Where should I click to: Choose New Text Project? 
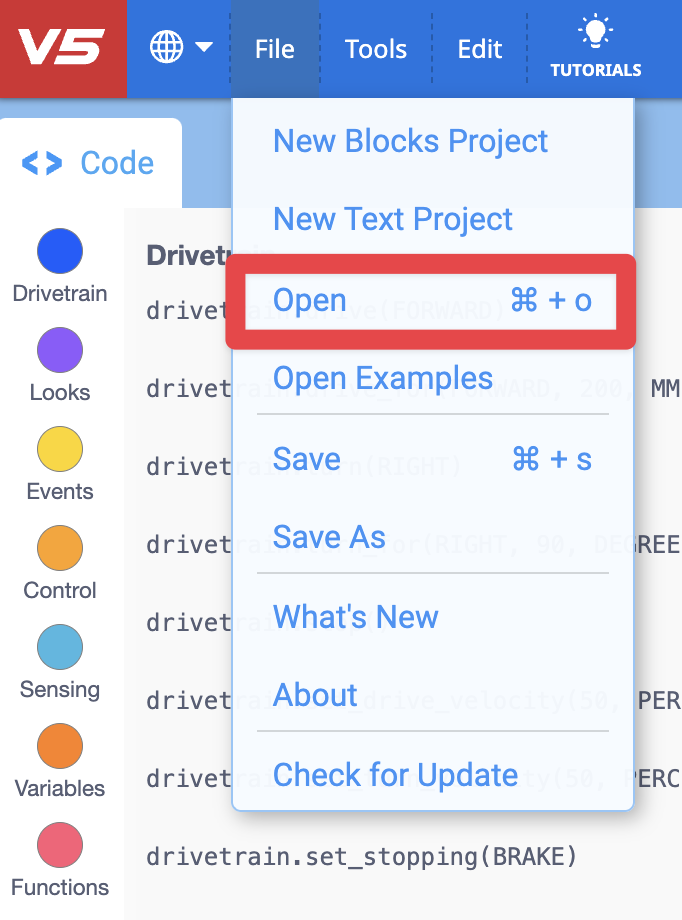click(392, 219)
